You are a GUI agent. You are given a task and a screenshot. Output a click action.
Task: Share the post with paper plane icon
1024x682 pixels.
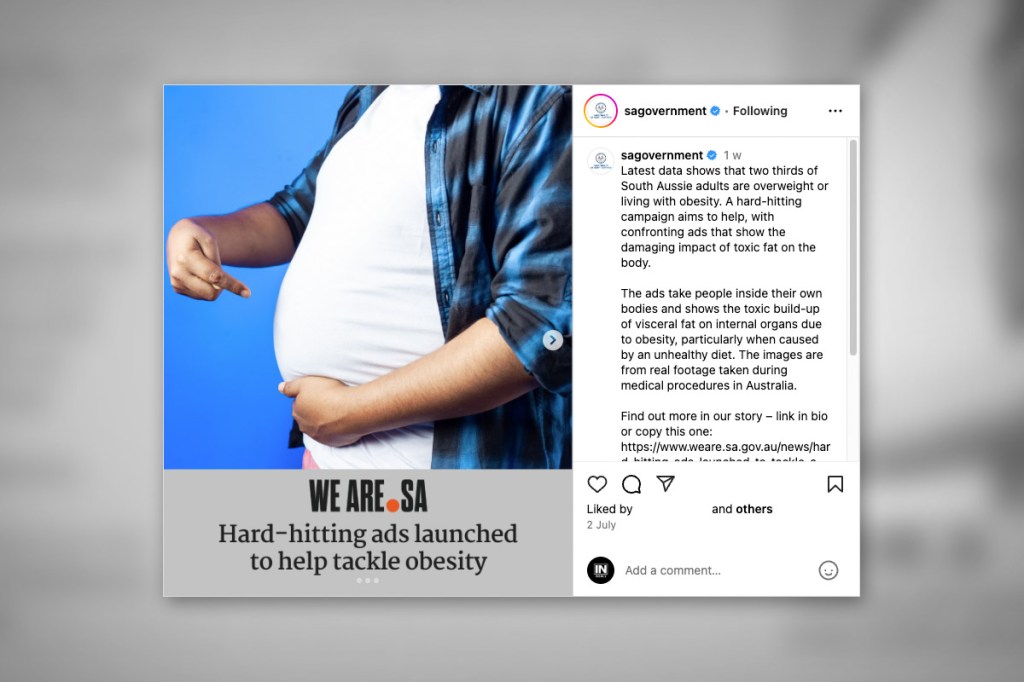[x=665, y=483]
